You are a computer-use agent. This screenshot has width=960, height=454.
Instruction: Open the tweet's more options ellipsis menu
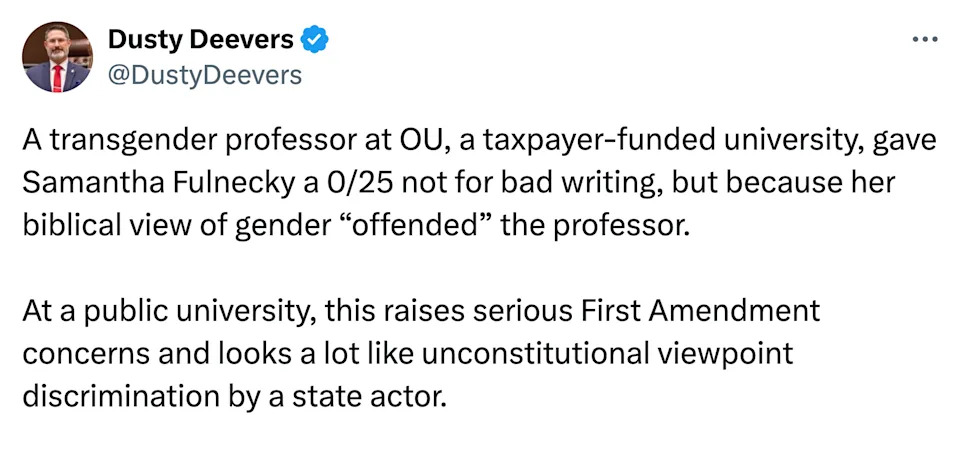[926, 40]
